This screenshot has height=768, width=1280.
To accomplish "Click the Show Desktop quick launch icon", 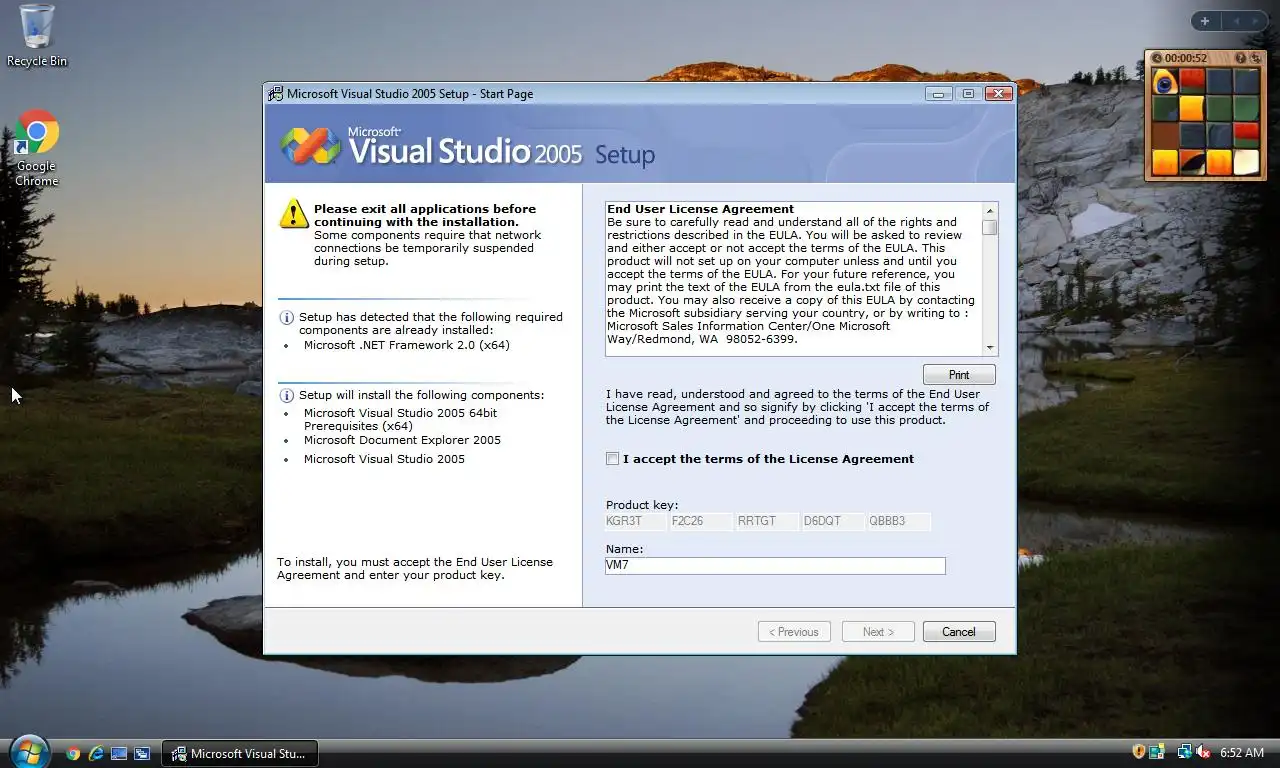I will pyautogui.click(x=119, y=754).
